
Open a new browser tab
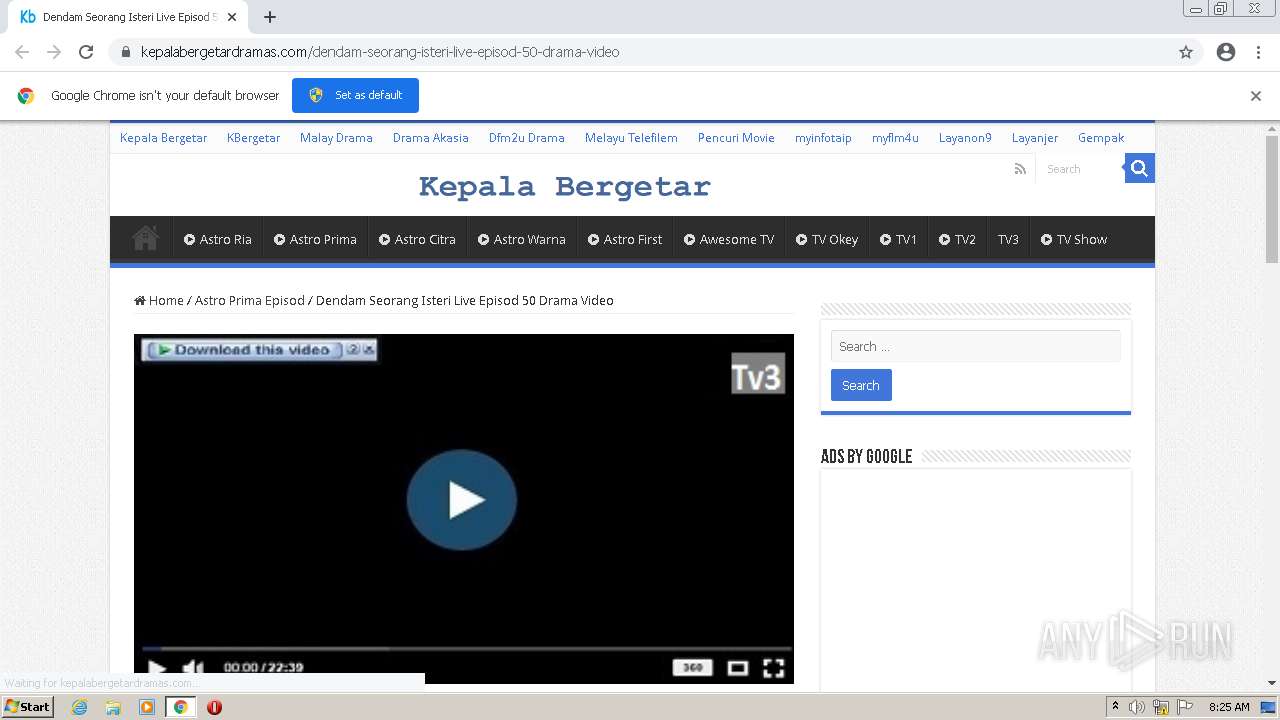[270, 17]
